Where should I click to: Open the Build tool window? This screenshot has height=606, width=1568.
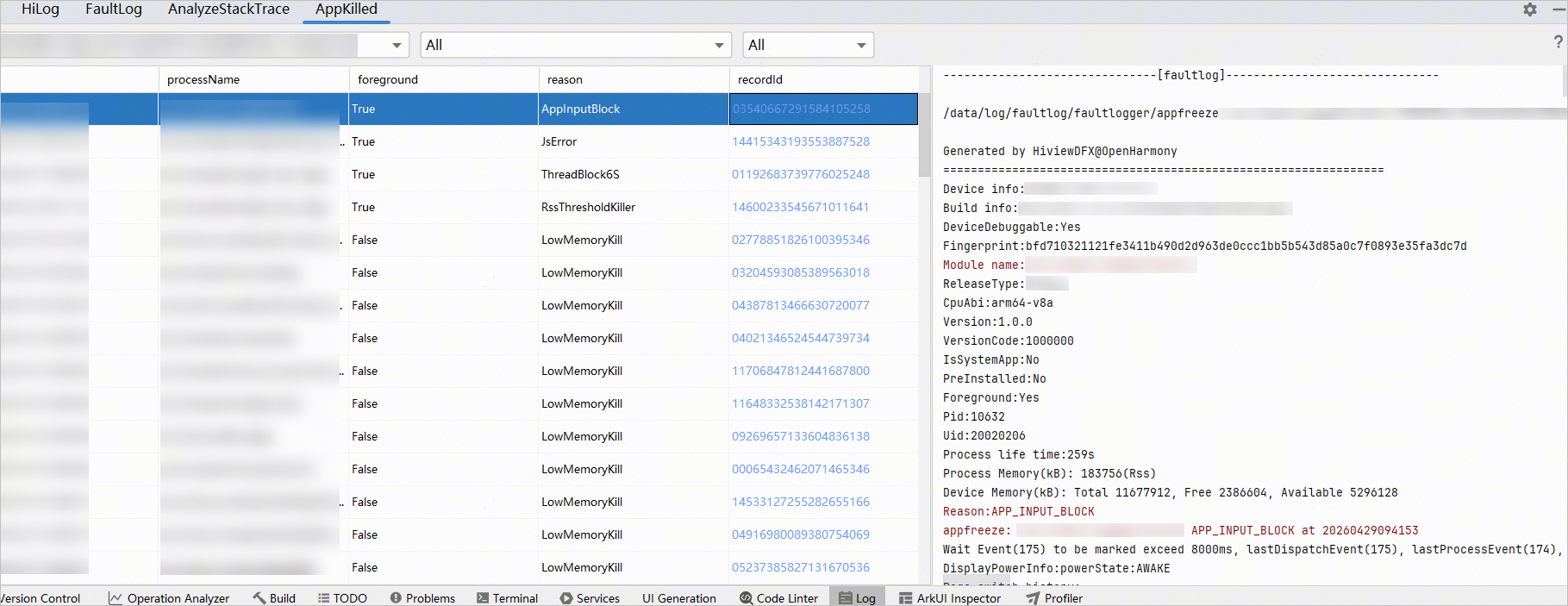tap(274, 597)
